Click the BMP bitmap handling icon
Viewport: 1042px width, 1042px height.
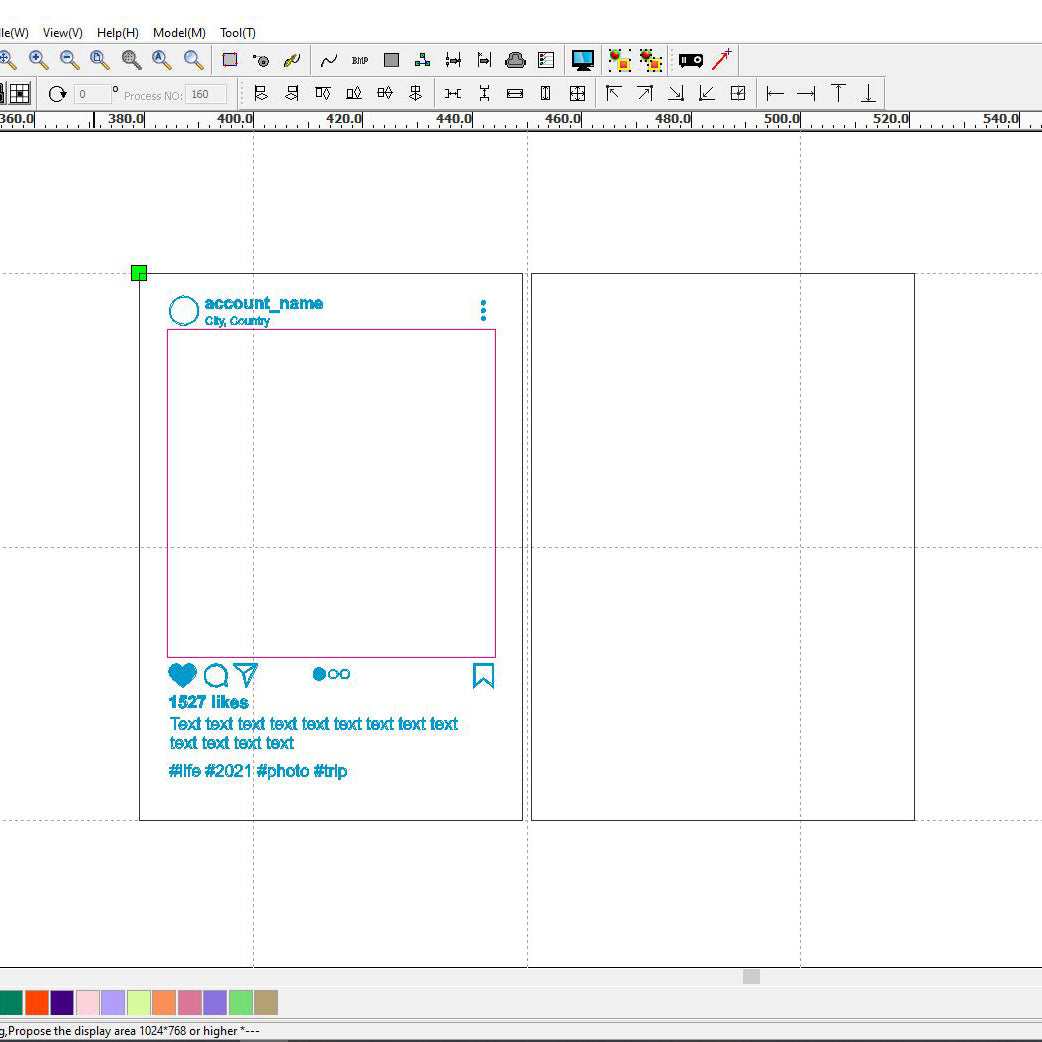pos(360,60)
